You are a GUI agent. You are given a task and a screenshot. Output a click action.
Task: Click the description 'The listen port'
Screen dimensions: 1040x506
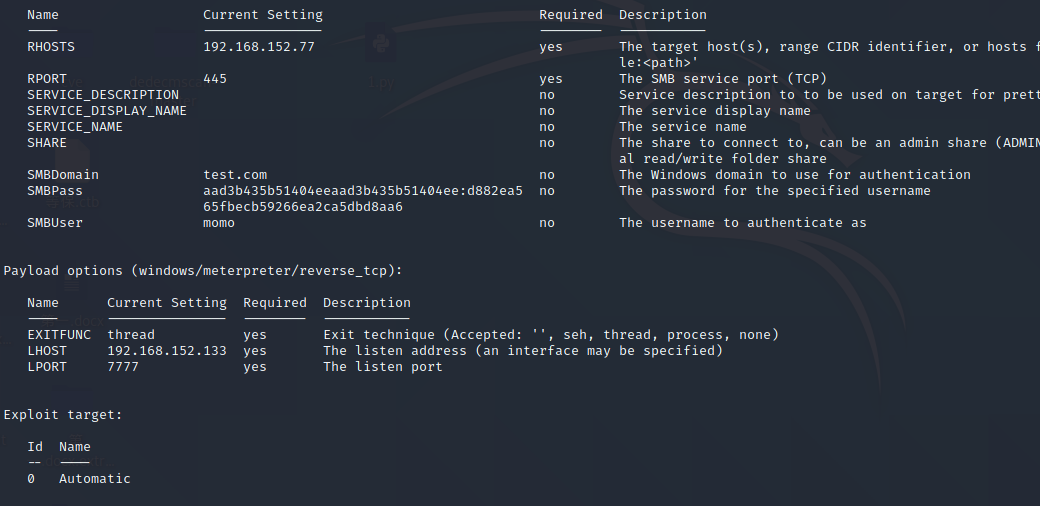point(383,367)
